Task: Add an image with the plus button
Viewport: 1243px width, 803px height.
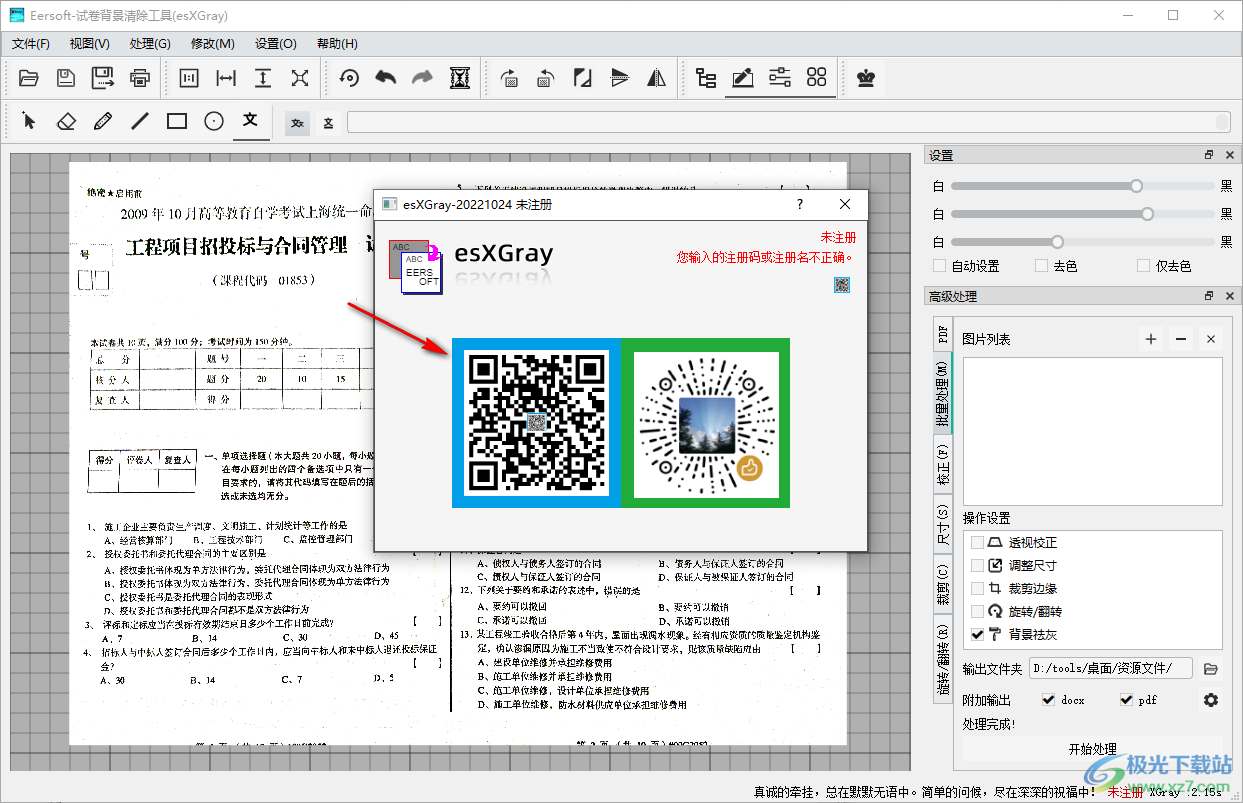Action: click(x=1151, y=339)
